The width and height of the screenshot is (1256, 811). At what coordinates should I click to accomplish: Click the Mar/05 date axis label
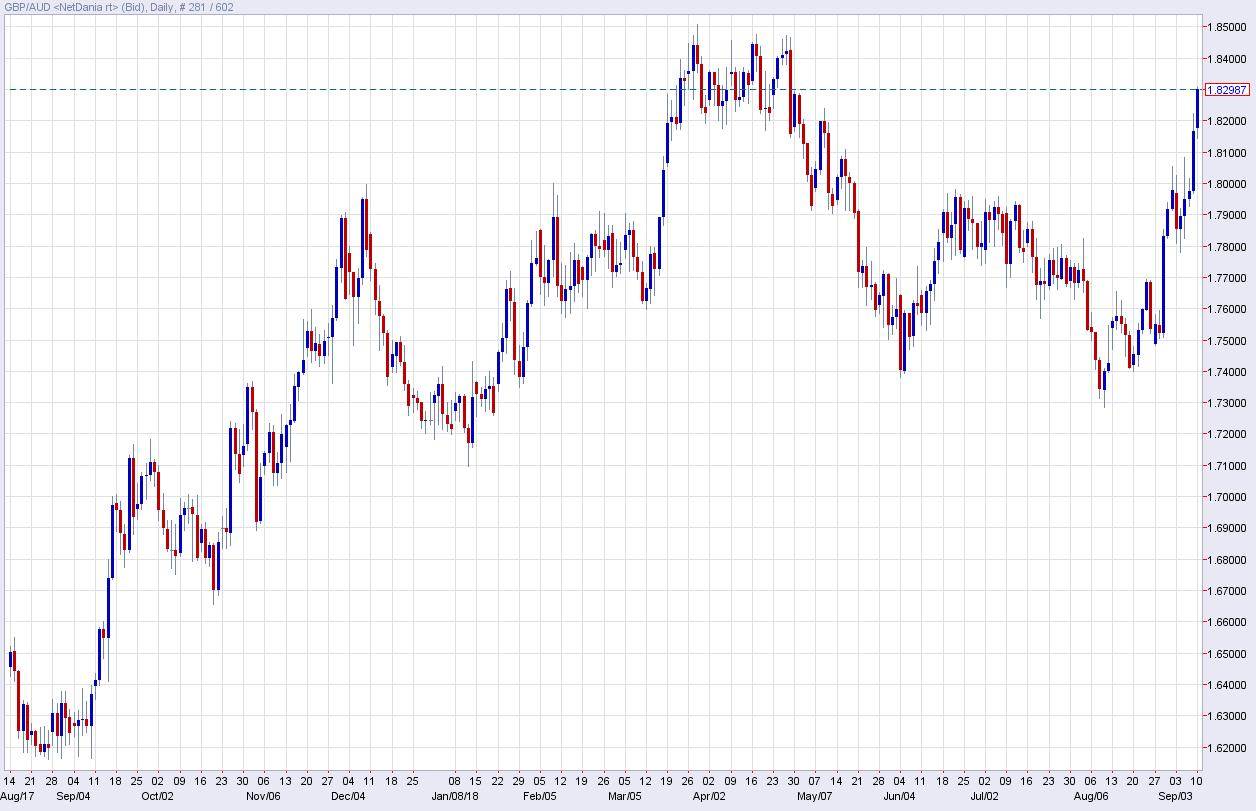tap(625, 797)
